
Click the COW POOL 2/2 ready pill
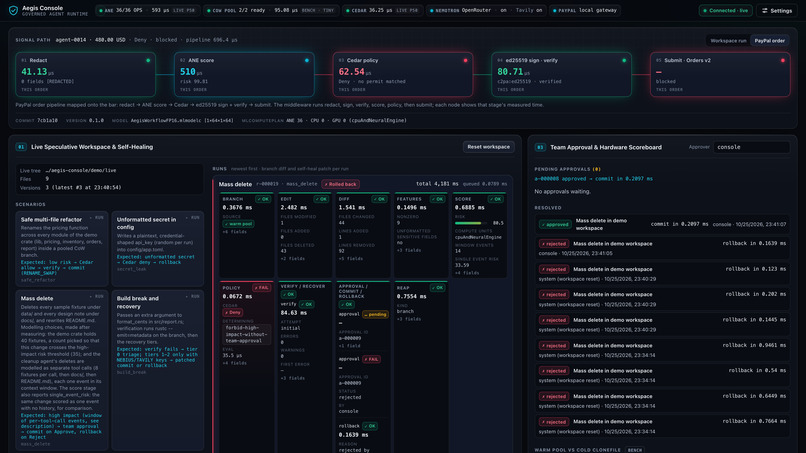271,10
